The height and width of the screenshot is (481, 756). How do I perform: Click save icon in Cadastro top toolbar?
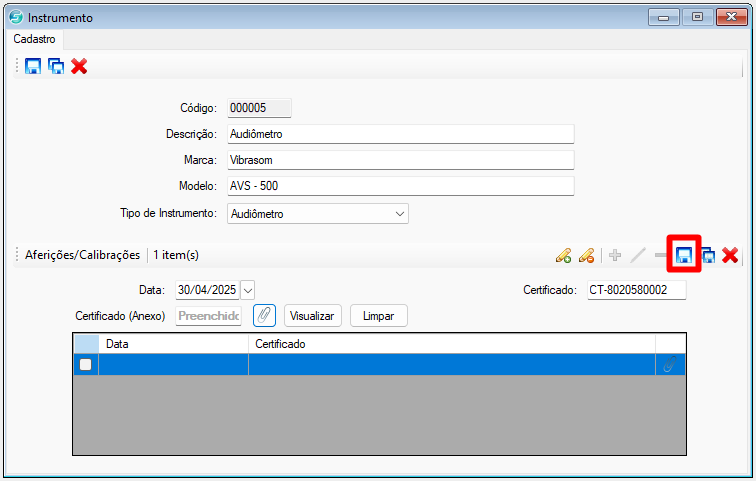(33, 66)
